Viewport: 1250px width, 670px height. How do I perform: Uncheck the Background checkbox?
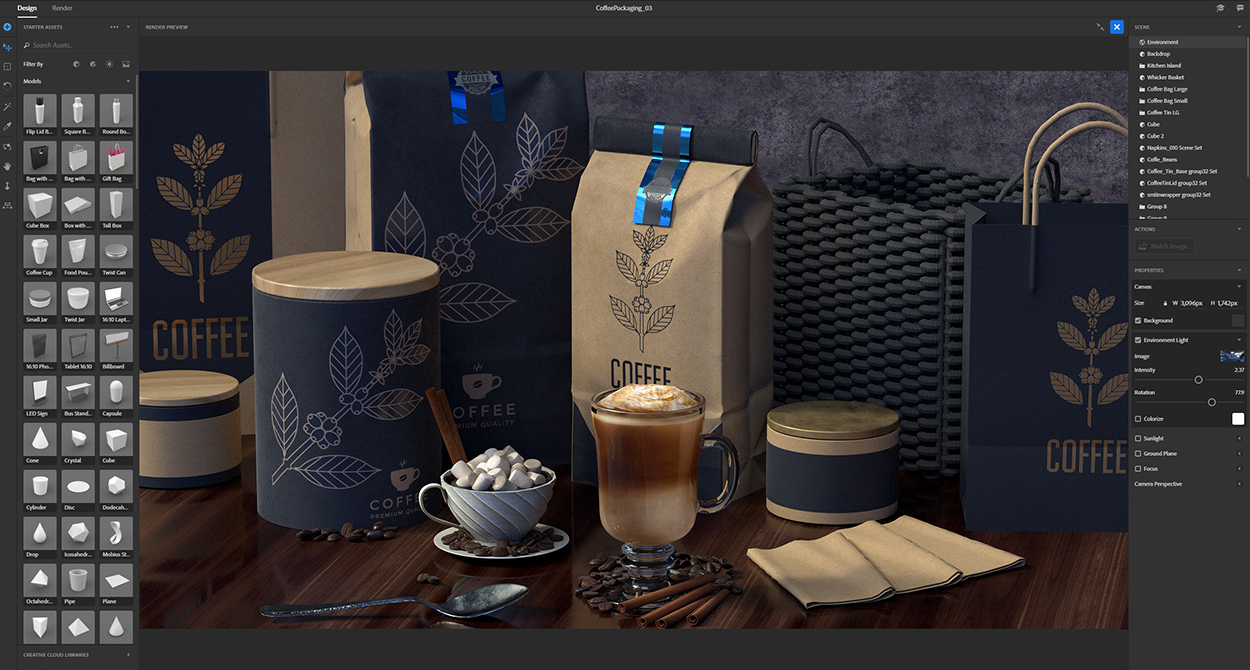click(x=1138, y=320)
